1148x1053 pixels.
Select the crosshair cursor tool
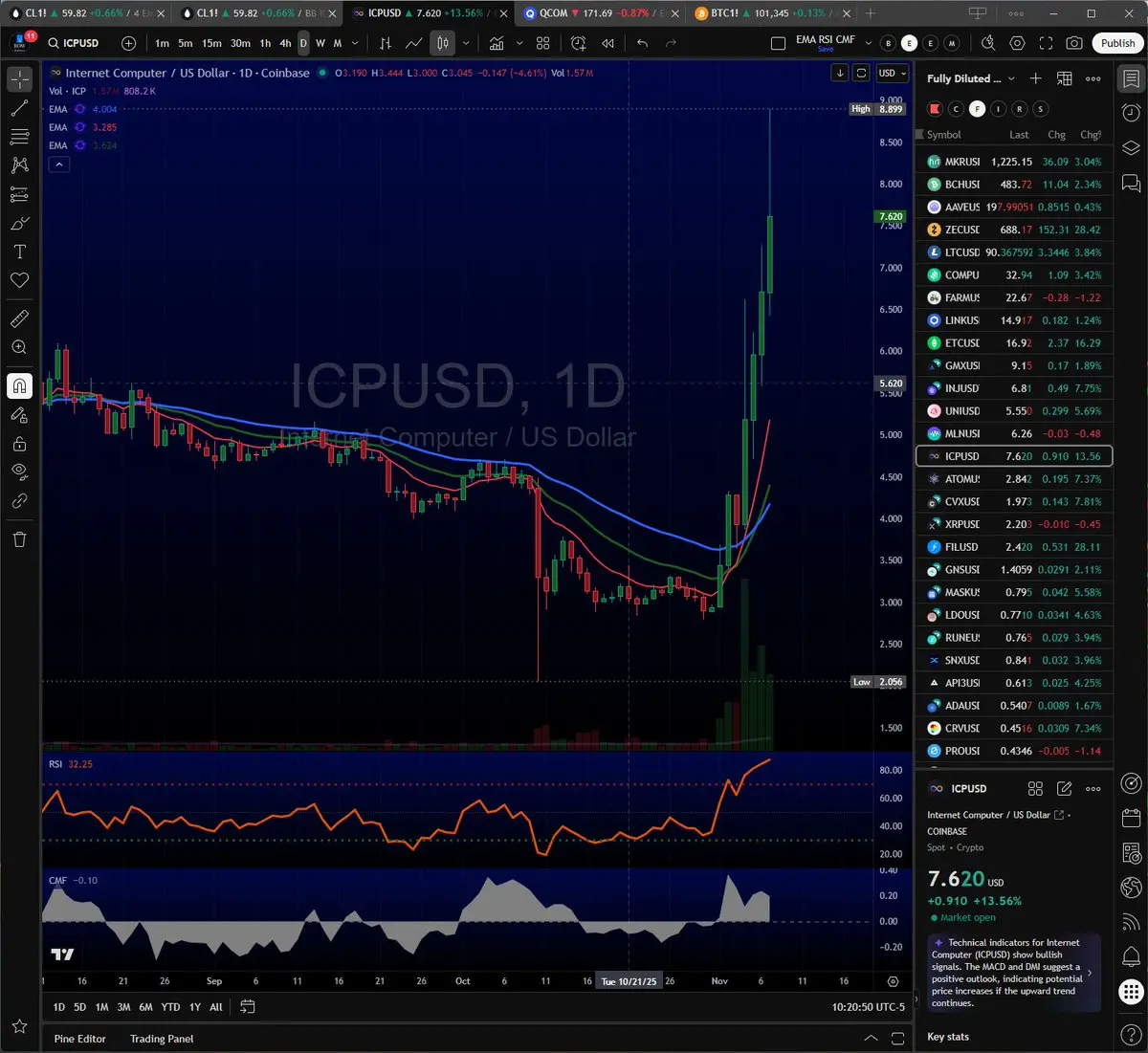(19, 80)
